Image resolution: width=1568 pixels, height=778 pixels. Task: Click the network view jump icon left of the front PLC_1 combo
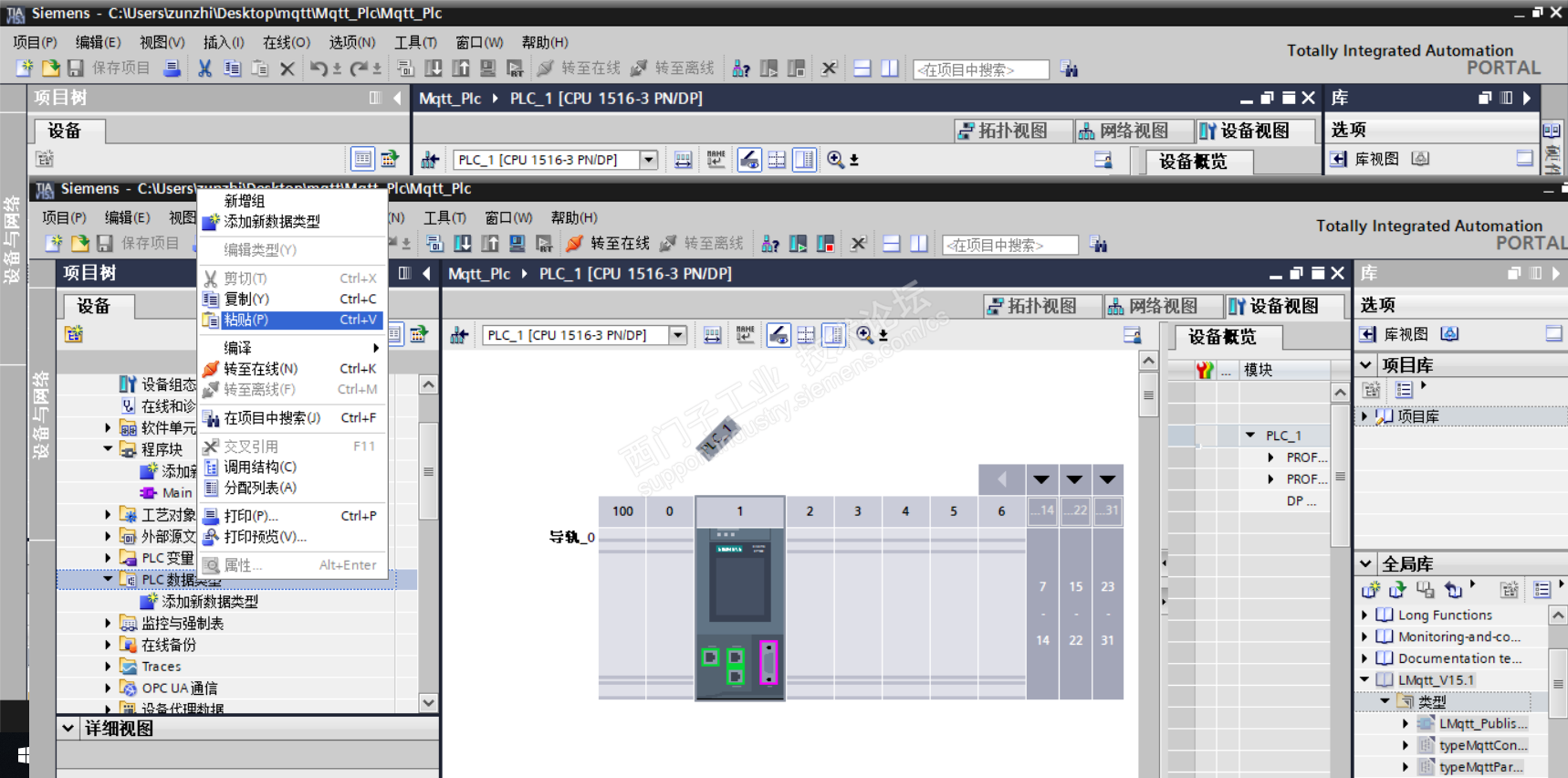click(459, 335)
